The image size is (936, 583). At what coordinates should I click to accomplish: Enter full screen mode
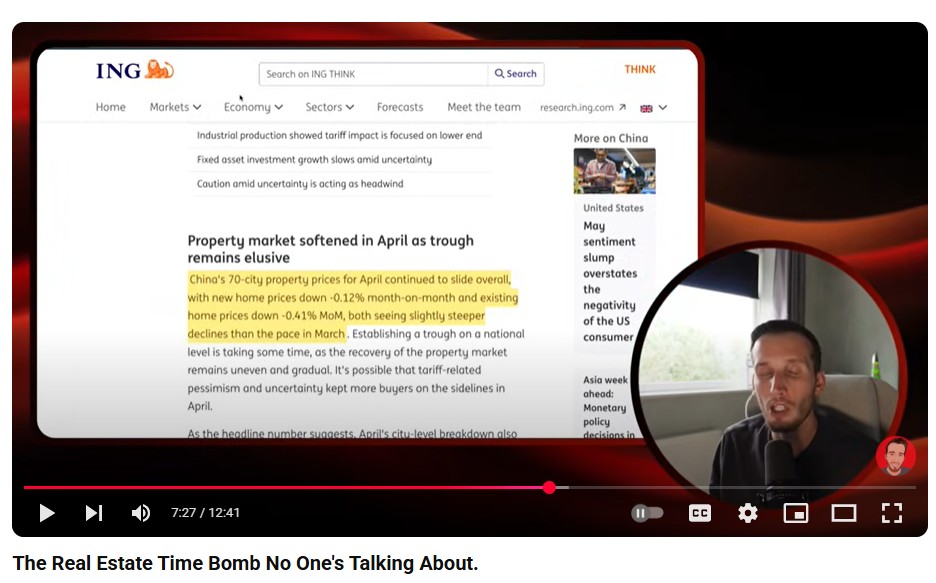892,513
